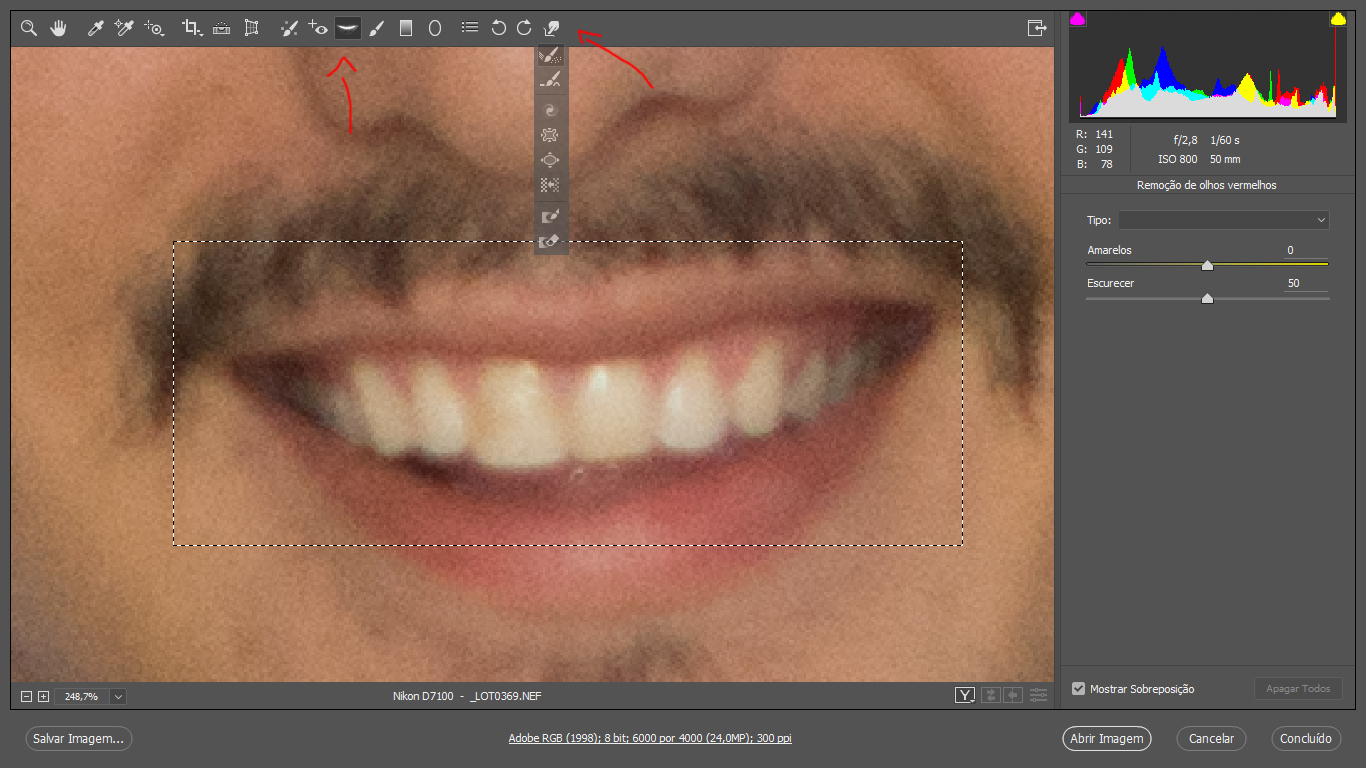Pick the bloat tool in flyout

pyautogui.click(x=551, y=160)
